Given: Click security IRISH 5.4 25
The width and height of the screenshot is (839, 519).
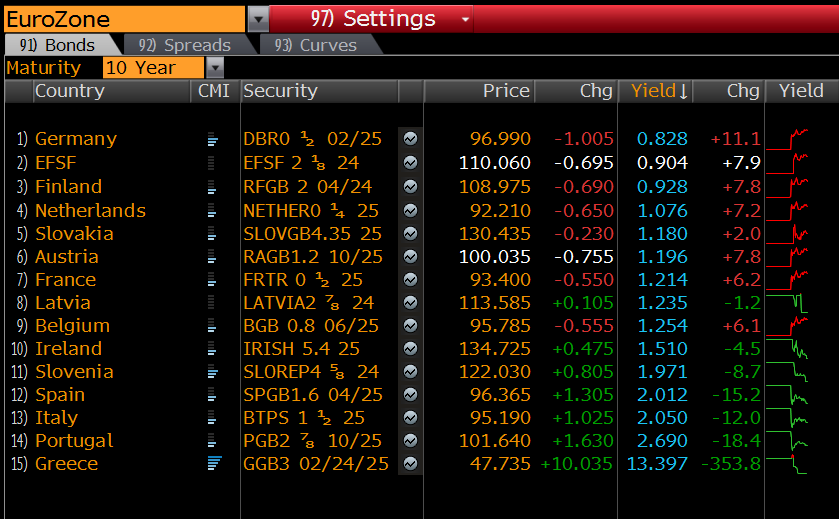Looking at the screenshot, I should pos(301,349).
